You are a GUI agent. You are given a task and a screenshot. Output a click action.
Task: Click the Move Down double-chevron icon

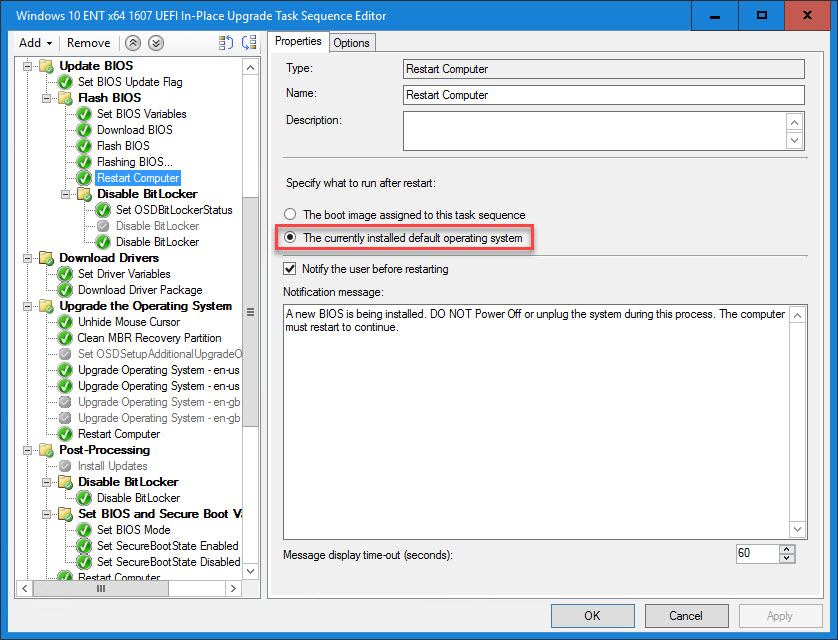(x=155, y=43)
